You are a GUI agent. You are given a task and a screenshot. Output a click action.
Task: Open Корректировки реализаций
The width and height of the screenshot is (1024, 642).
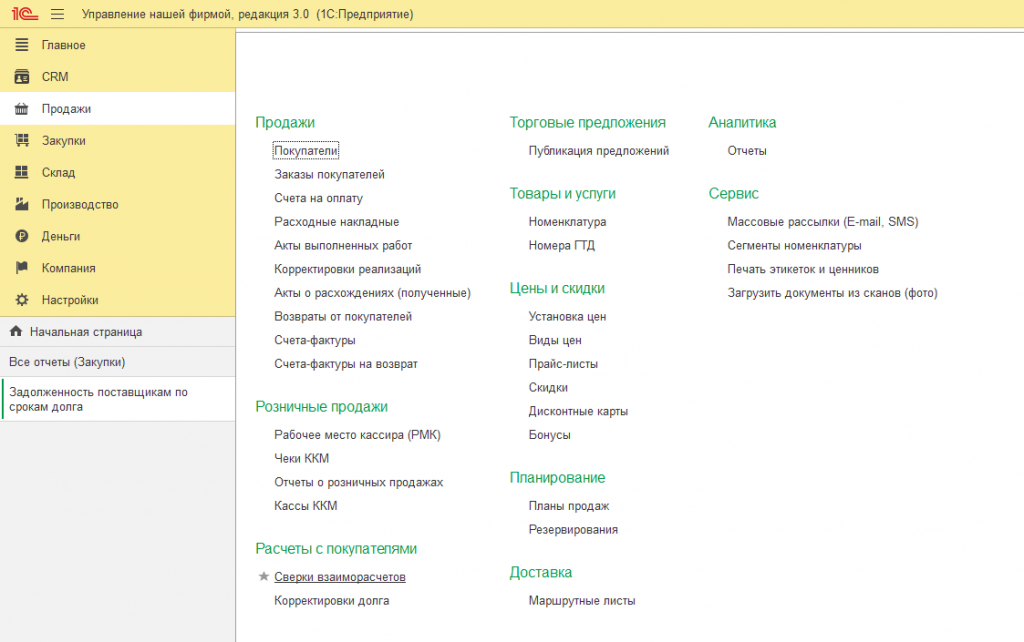(347, 269)
